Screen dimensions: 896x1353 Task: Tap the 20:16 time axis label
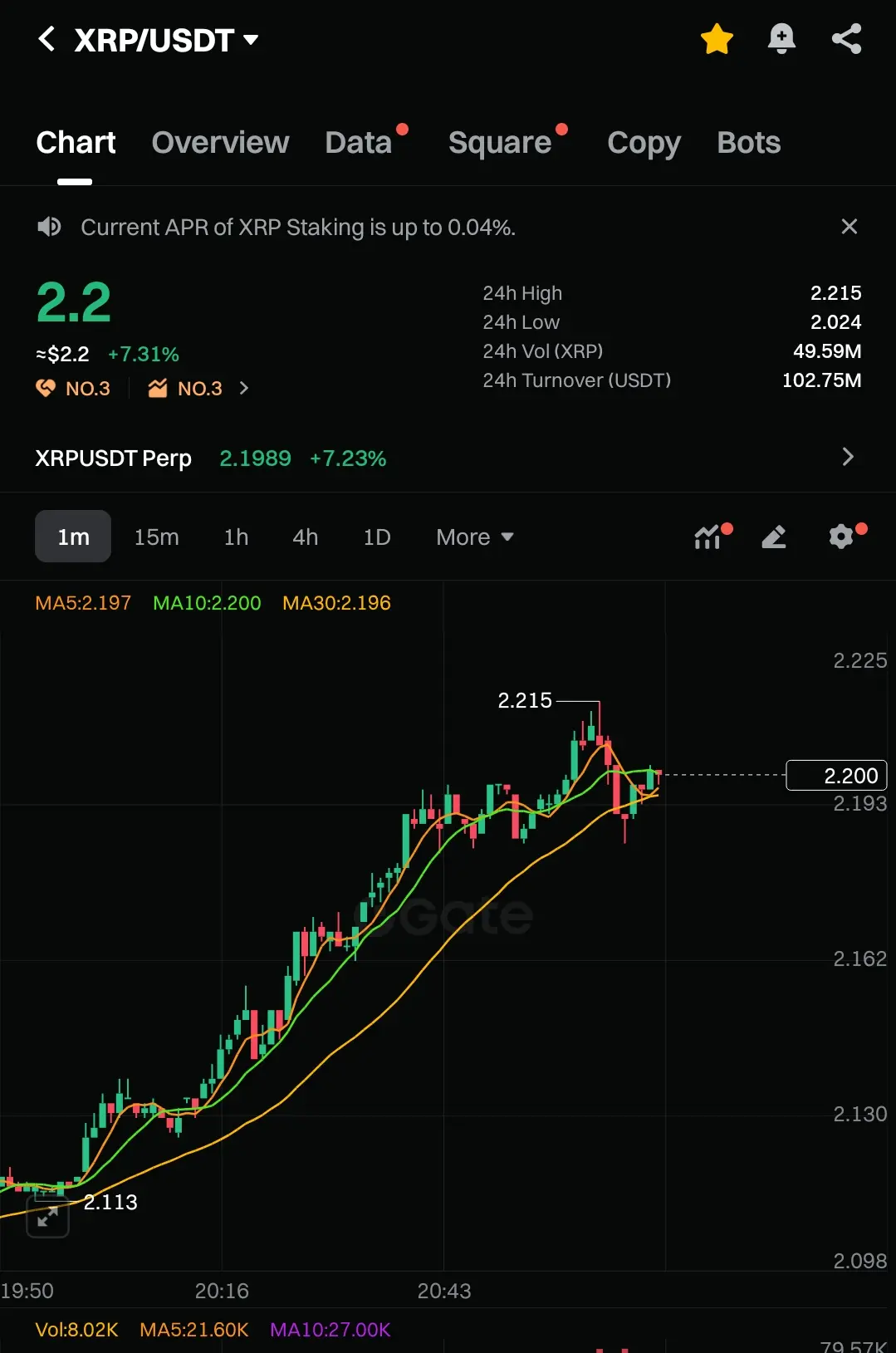(222, 1291)
